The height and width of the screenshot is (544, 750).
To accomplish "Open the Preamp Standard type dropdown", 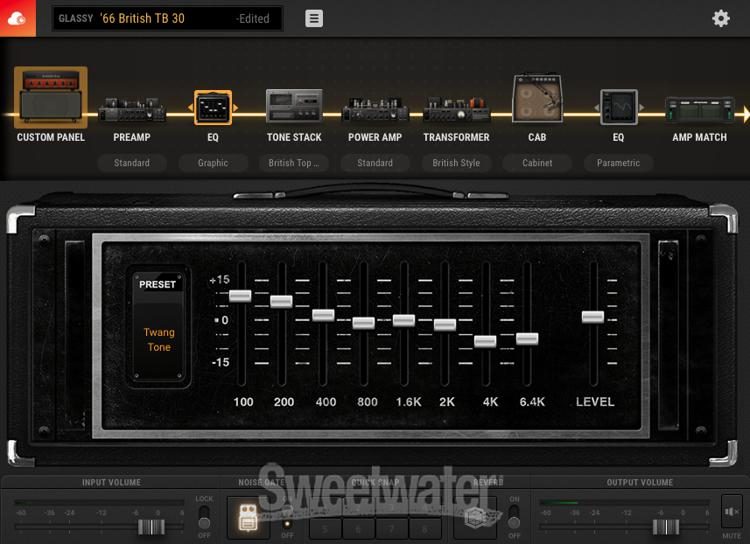I will pos(132,163).
